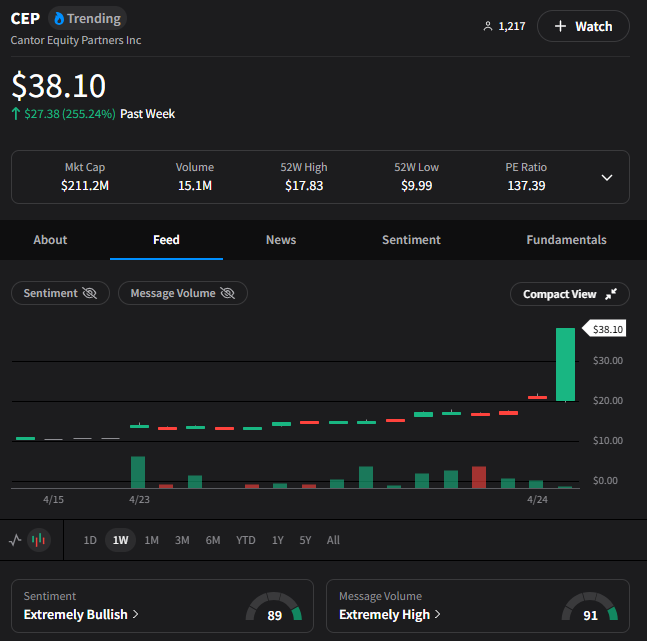Set chart range to 1Y
Screen dimensions: 647x641
click(278, 540)
